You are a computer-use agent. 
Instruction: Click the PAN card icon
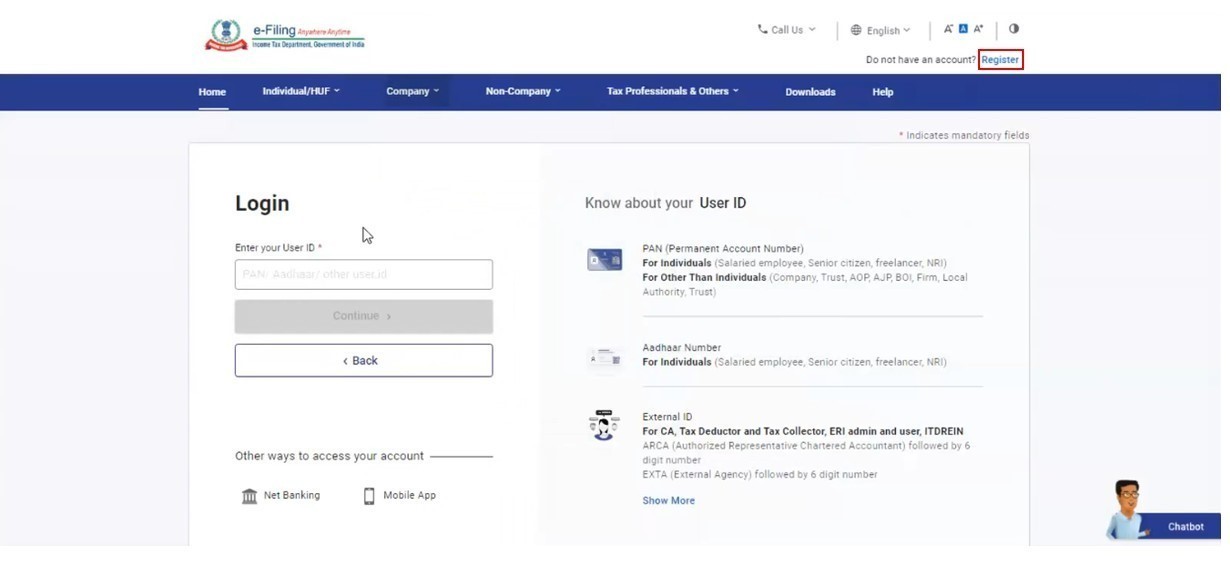[x=604, y=260]
